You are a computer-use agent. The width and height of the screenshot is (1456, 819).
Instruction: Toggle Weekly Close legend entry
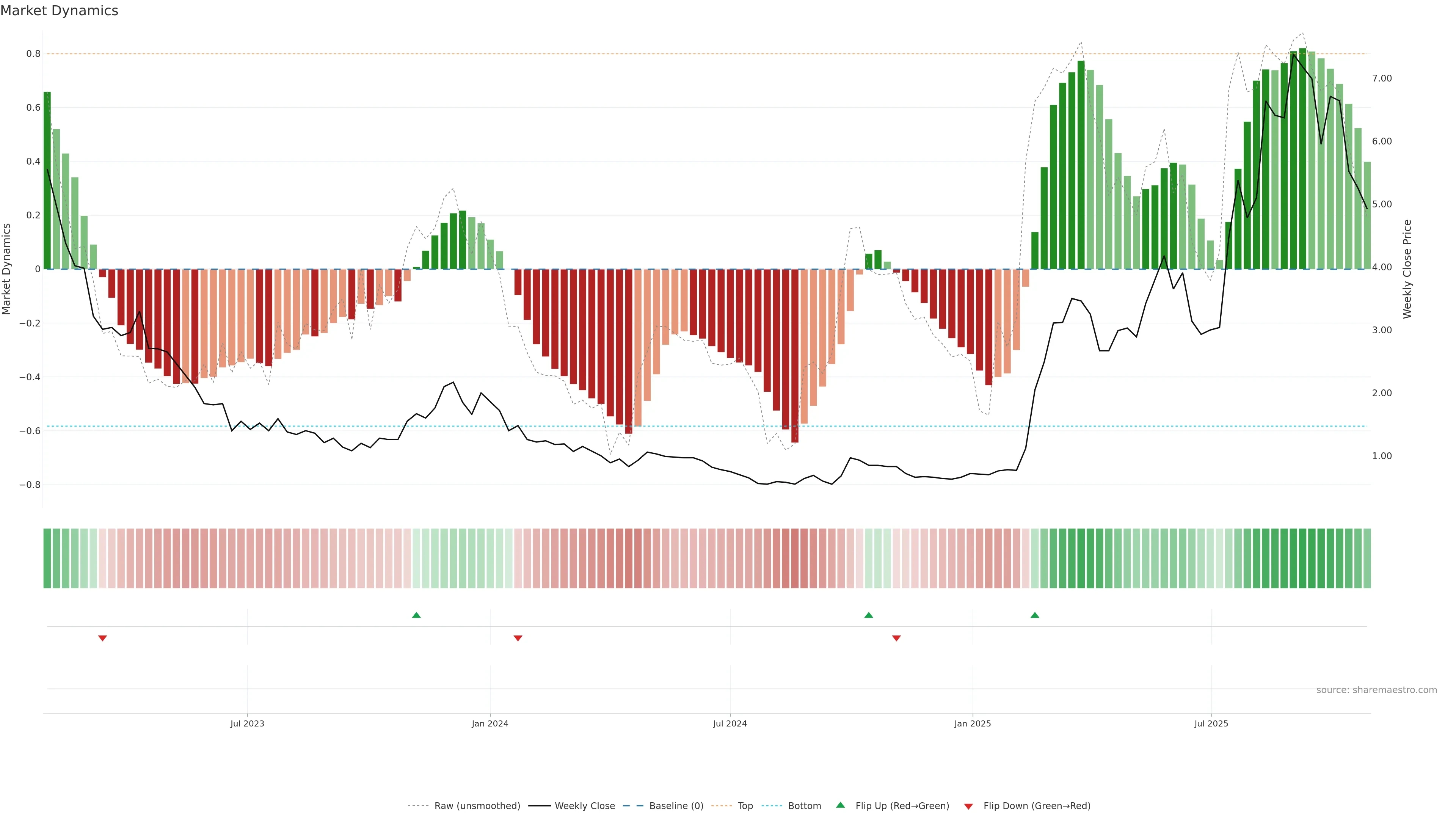pos(584,806)
